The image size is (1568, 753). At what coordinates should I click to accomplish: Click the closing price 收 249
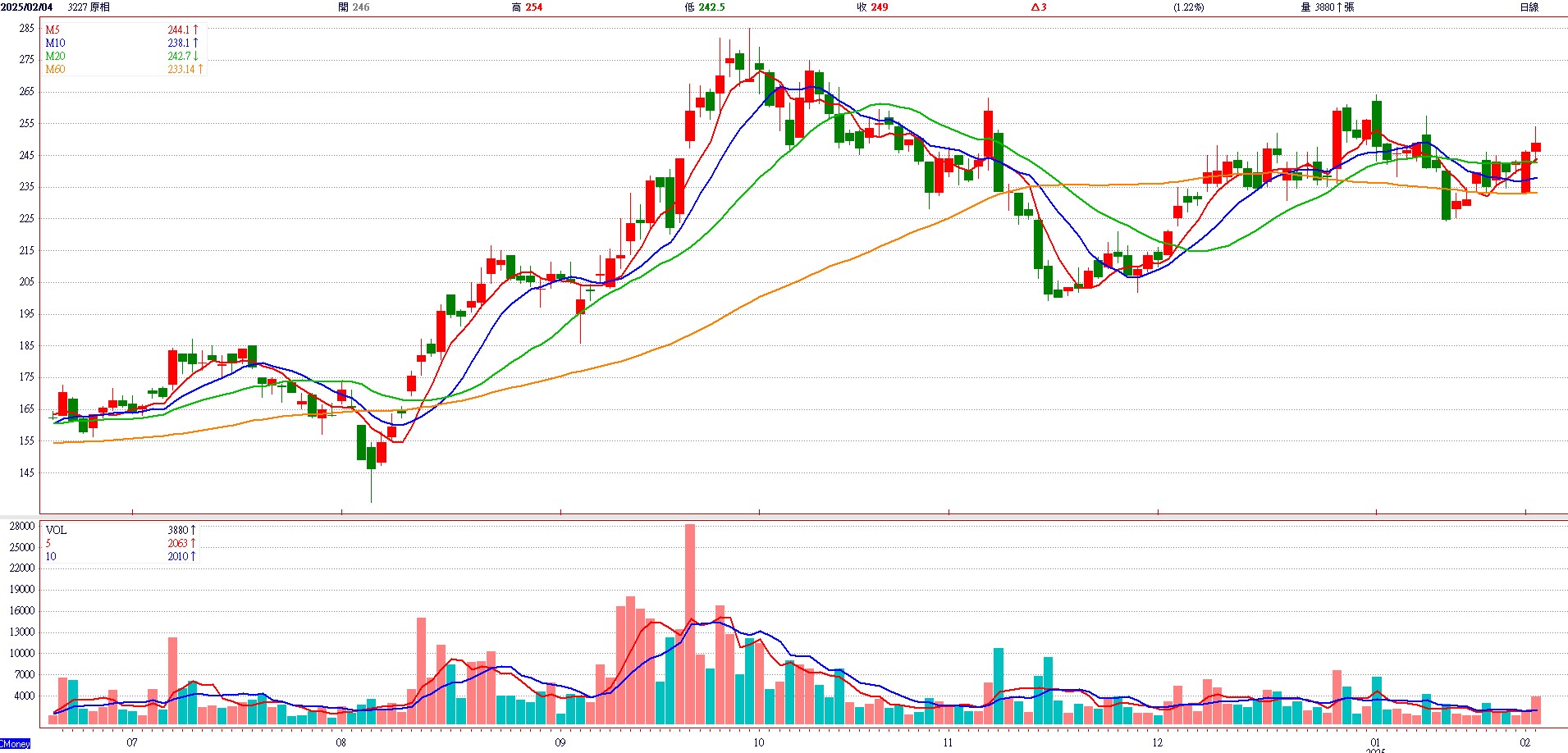(872, 7)
